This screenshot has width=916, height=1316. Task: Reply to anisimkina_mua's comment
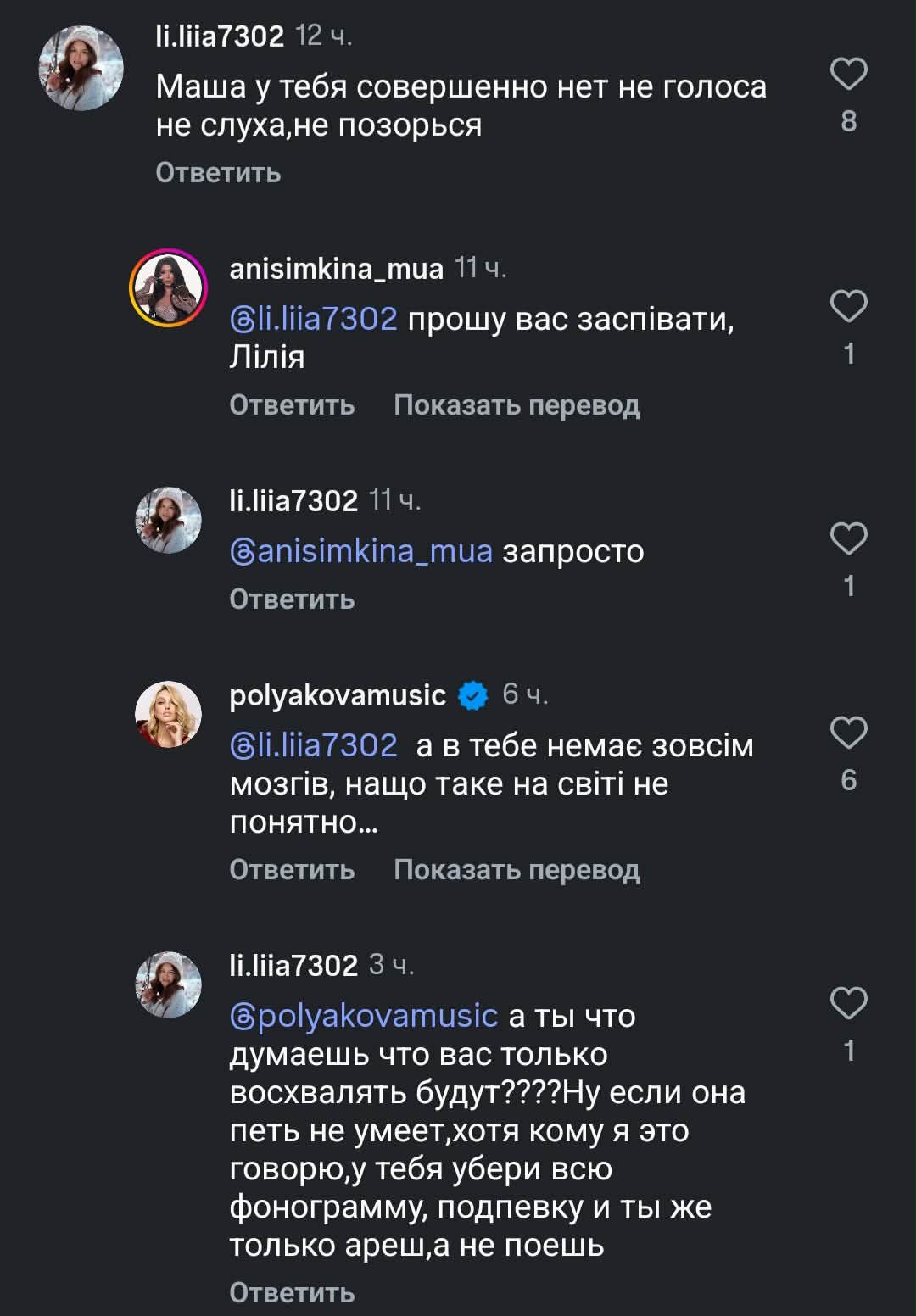click(x=292, y=405)
